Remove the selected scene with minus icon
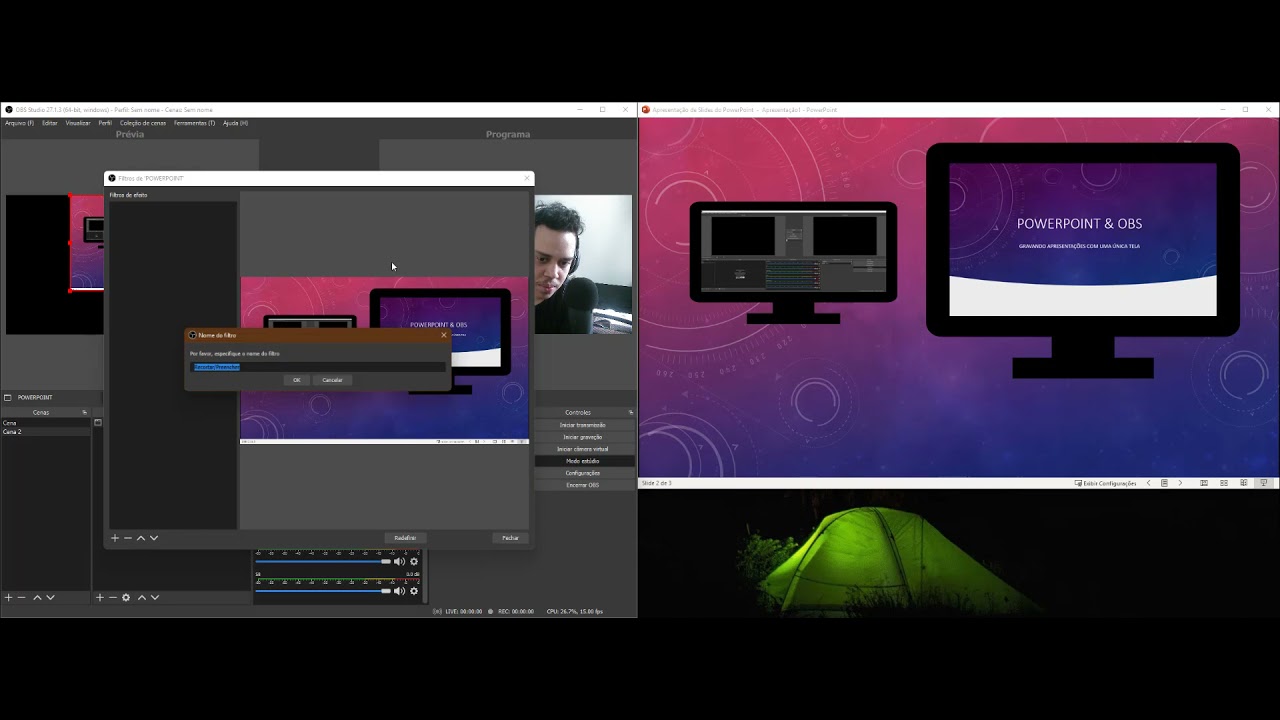 [22, 597]
